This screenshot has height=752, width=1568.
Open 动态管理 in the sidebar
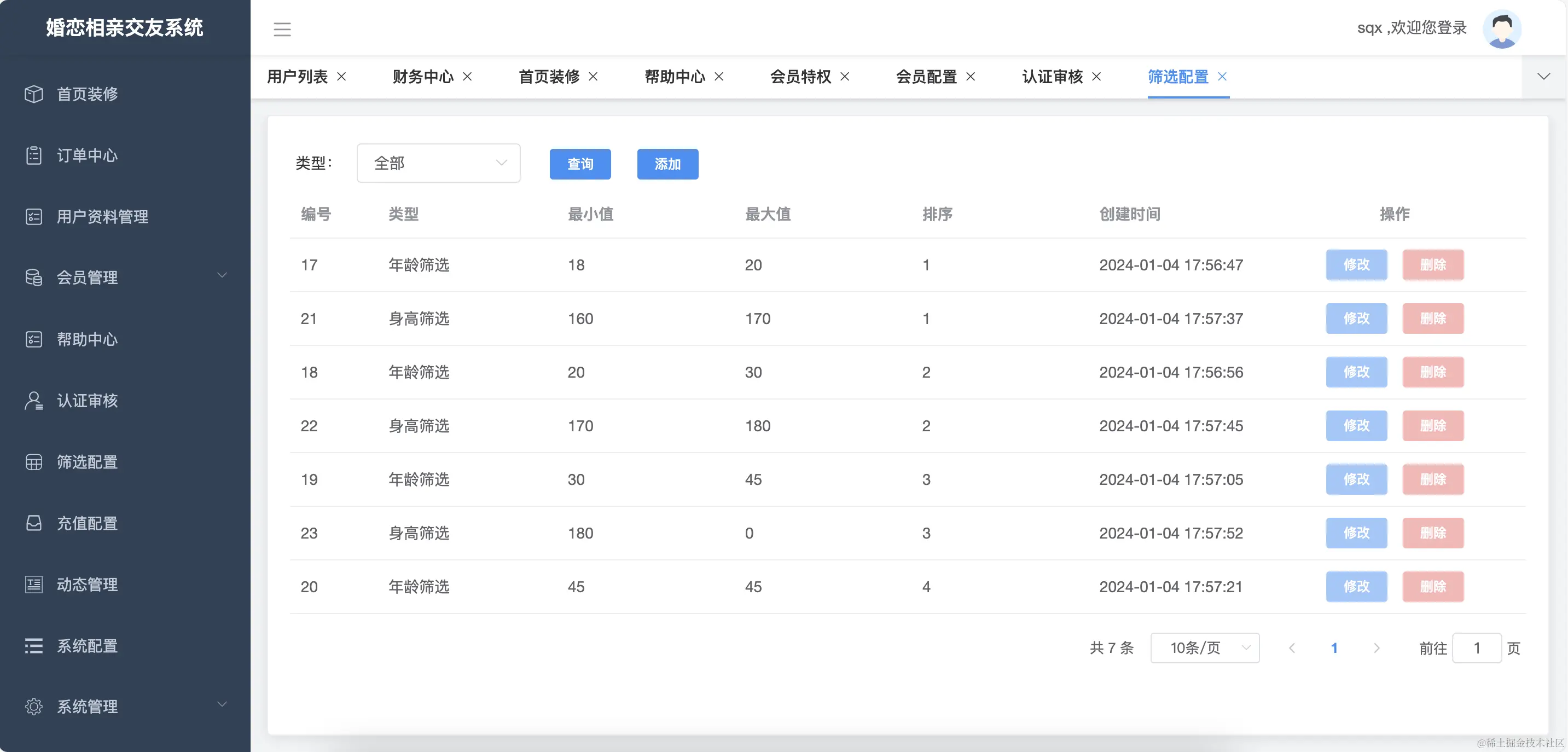(x=87, y=585)
